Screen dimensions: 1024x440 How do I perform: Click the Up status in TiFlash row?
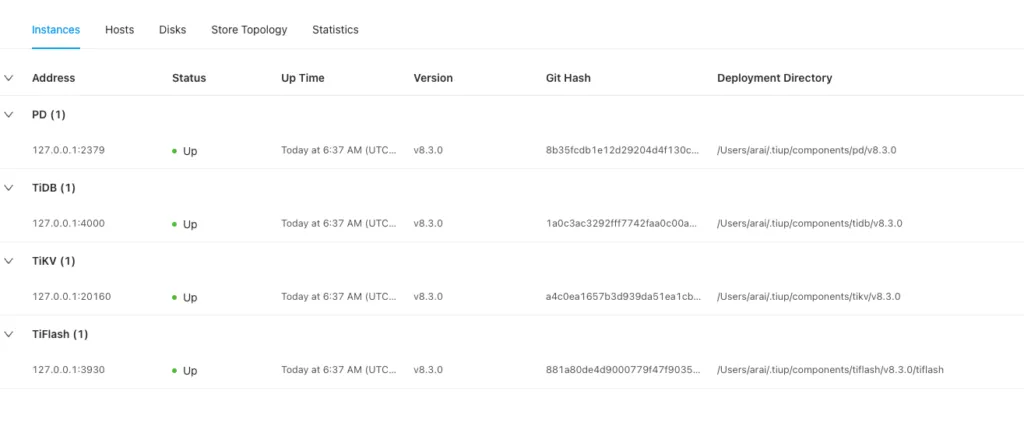185,370
